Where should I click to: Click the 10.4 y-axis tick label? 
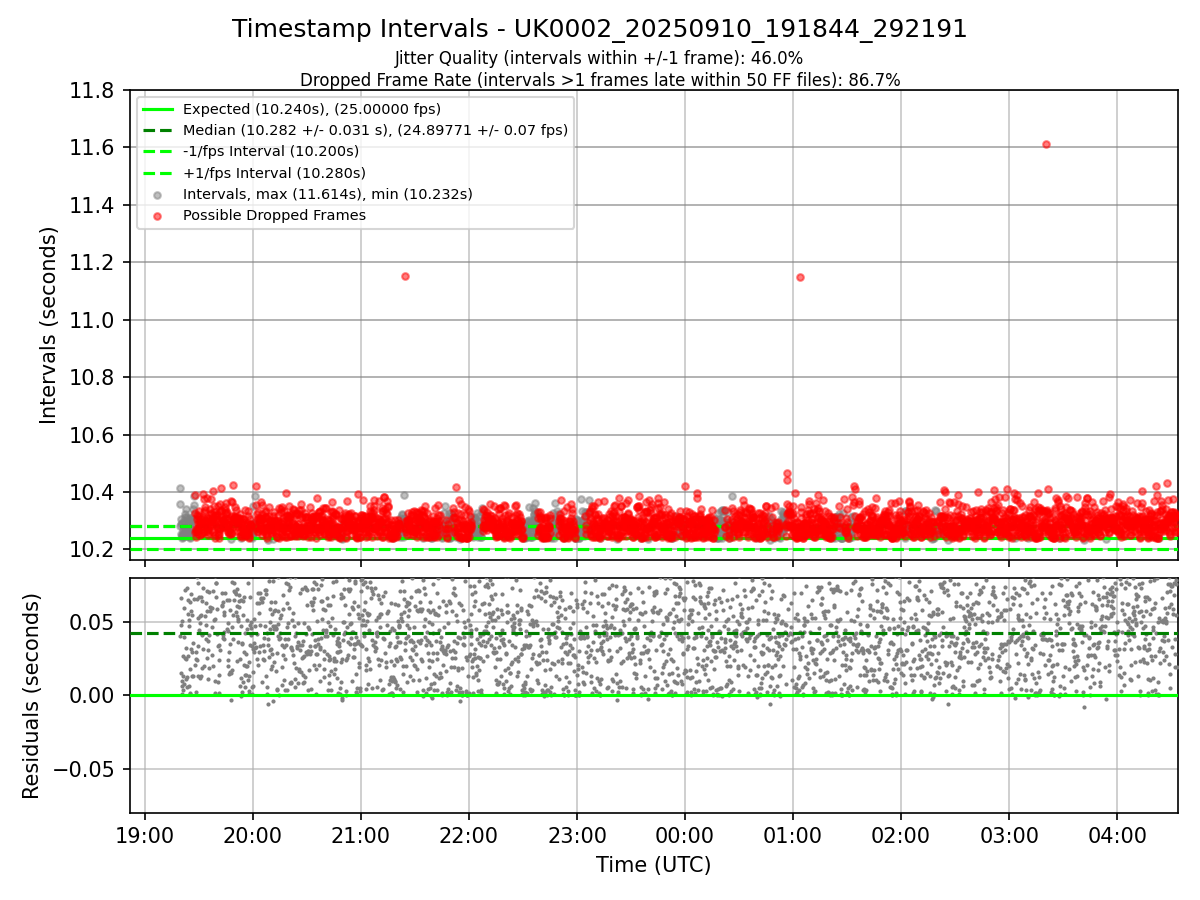pyautogui.click(x=94, y=493)
